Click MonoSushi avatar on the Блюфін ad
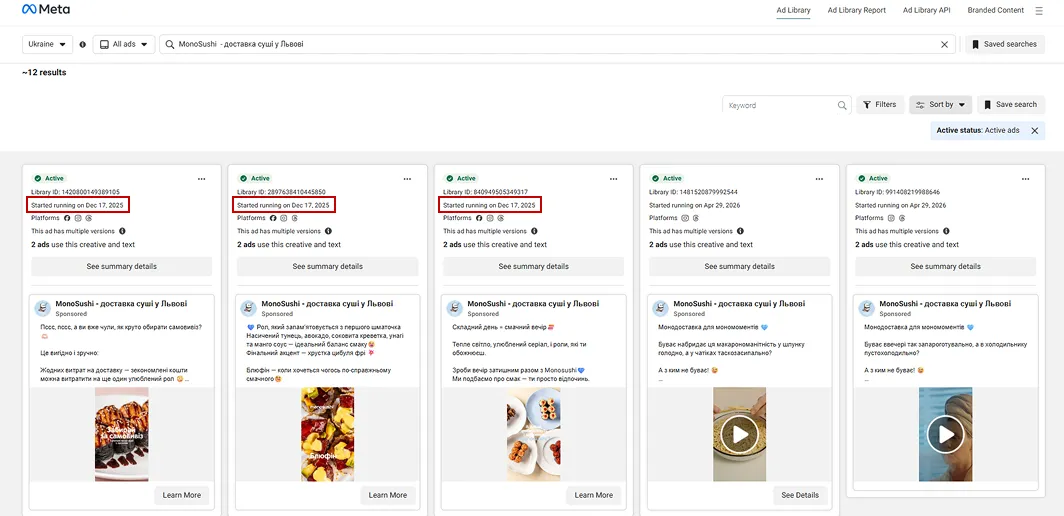This screenshot has height=516, width=1064. point(248,308)
